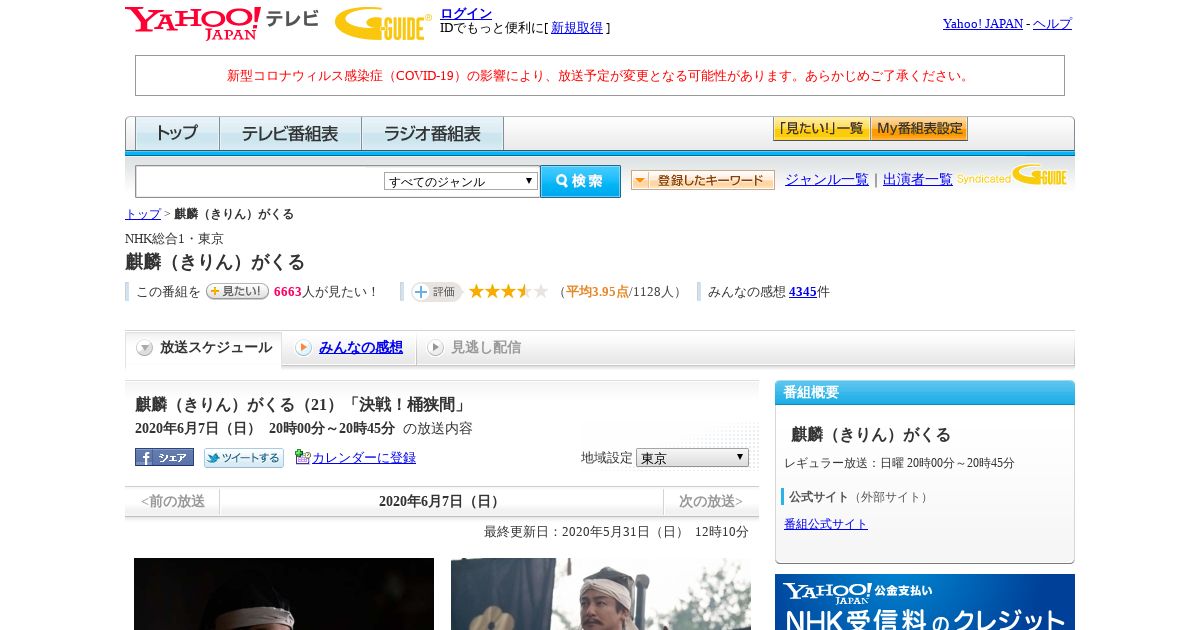This screenshot has width=1200, height=630.
Task: Switch to the テレビ番組表 tab
Action: 290,133
